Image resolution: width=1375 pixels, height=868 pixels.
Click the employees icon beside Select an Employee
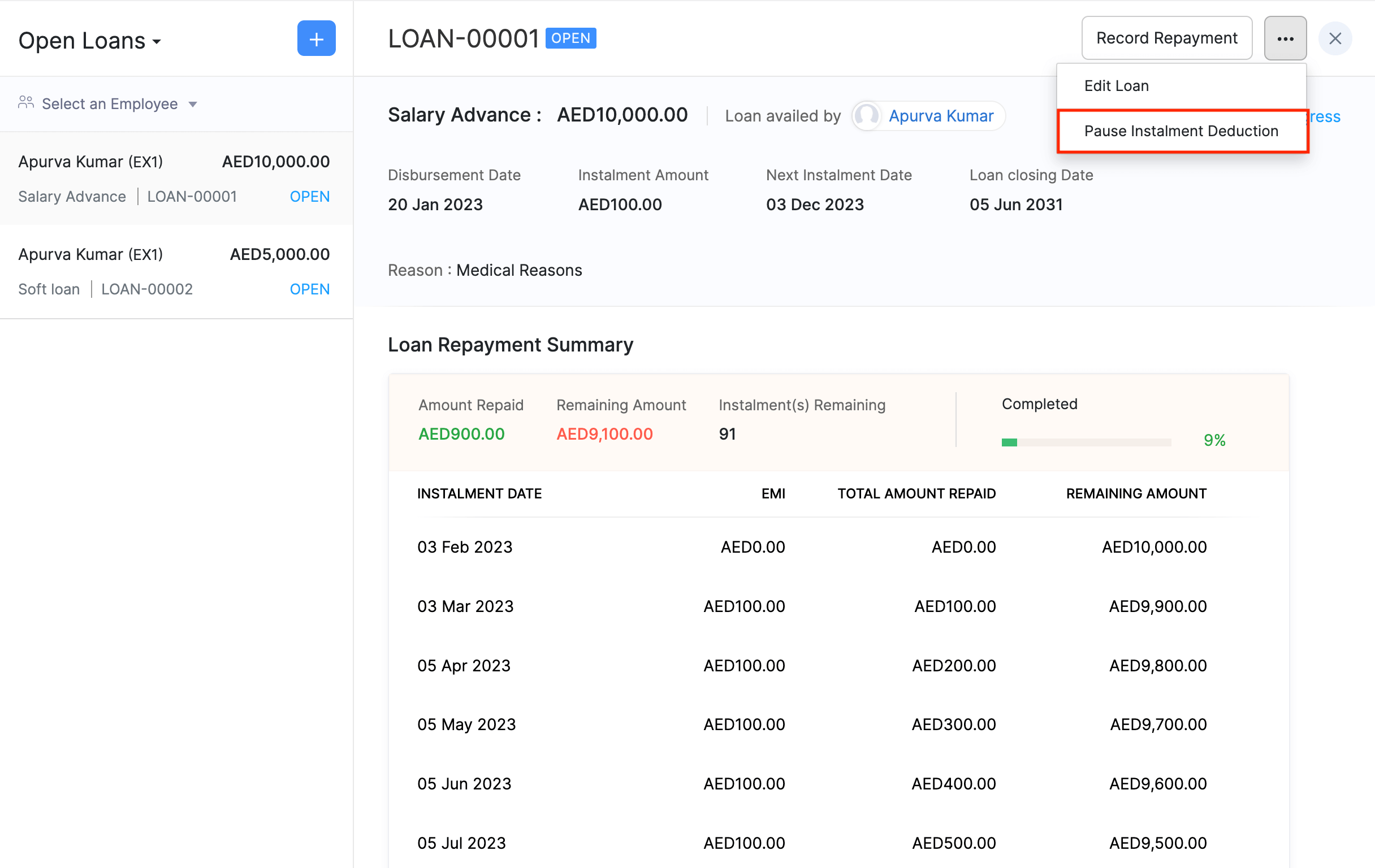pos(25,103)
